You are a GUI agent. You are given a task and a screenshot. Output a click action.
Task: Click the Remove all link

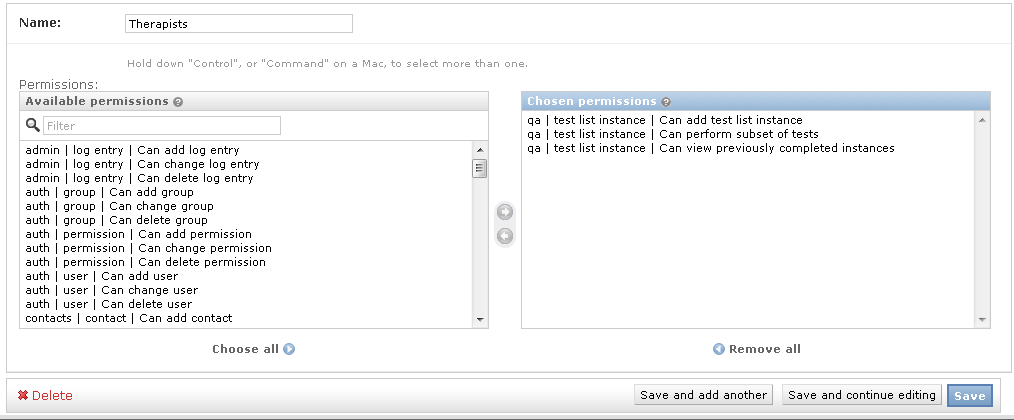click(x=757, y=349)
